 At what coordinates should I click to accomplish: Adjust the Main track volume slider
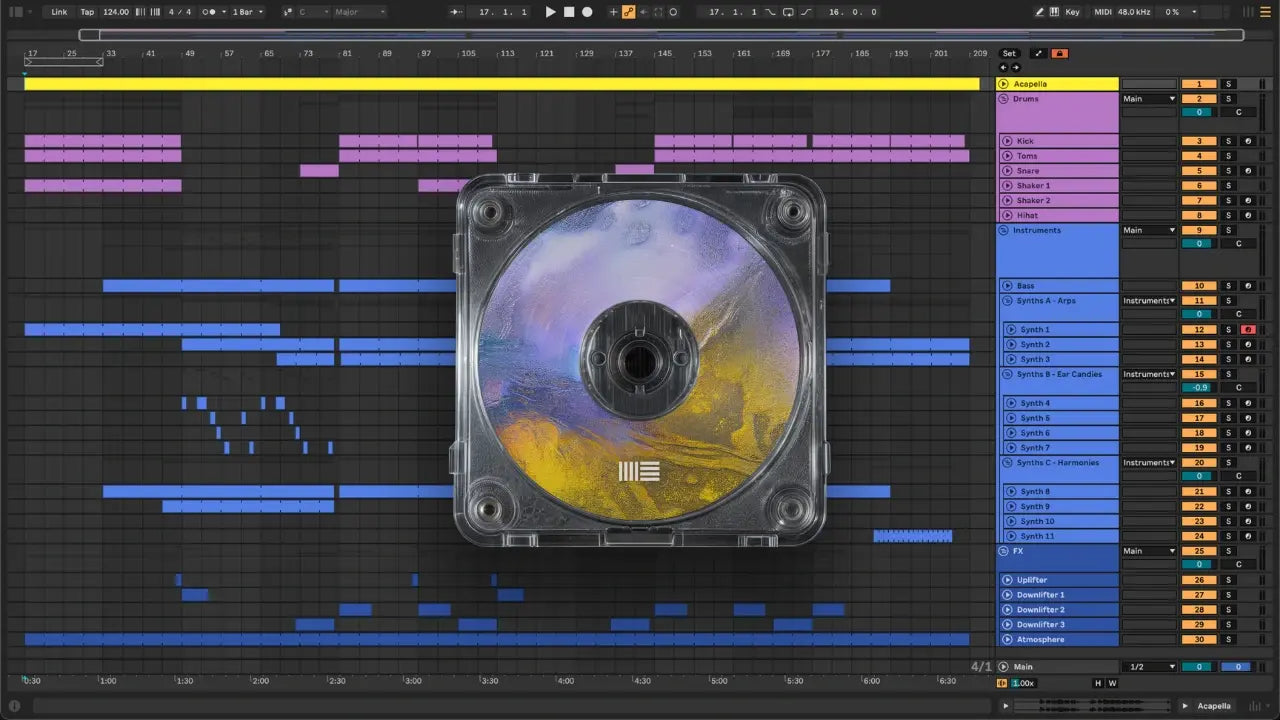[1198, 667]
